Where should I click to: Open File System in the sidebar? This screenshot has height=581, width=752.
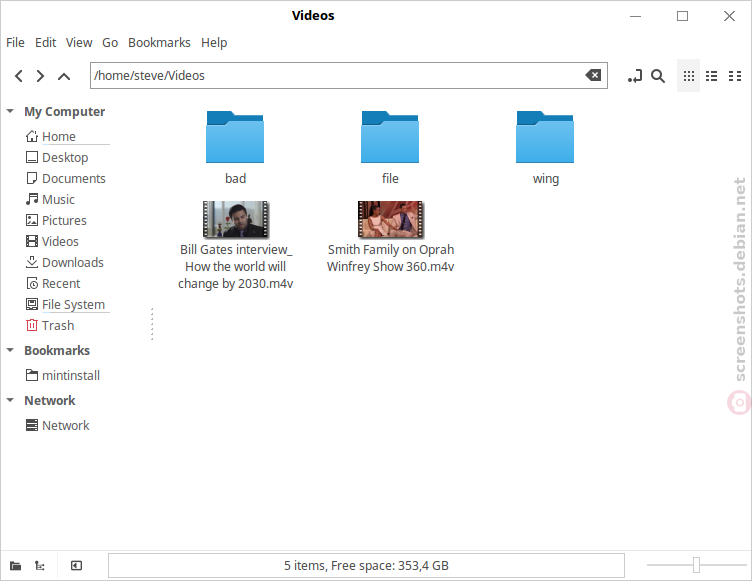pyautogui.click(x=66, y=305)
